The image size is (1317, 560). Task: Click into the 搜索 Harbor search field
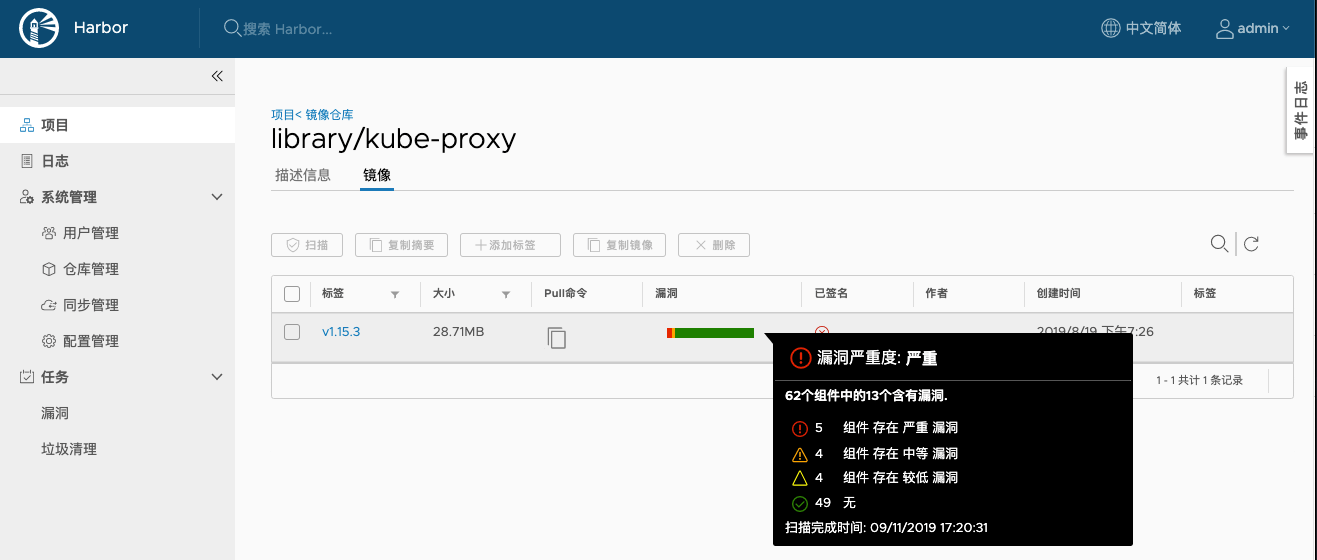[288, 29]
